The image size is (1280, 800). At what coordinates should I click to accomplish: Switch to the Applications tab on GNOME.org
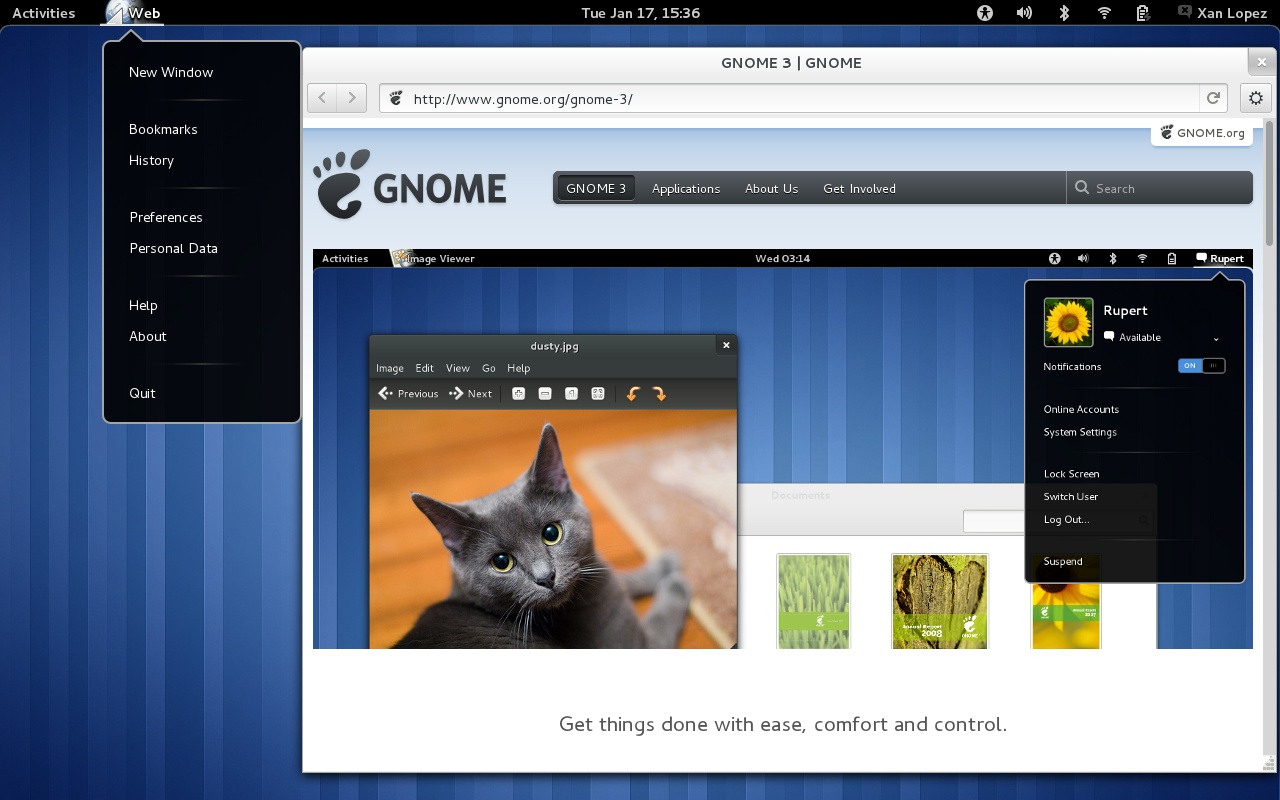[686, 188]
